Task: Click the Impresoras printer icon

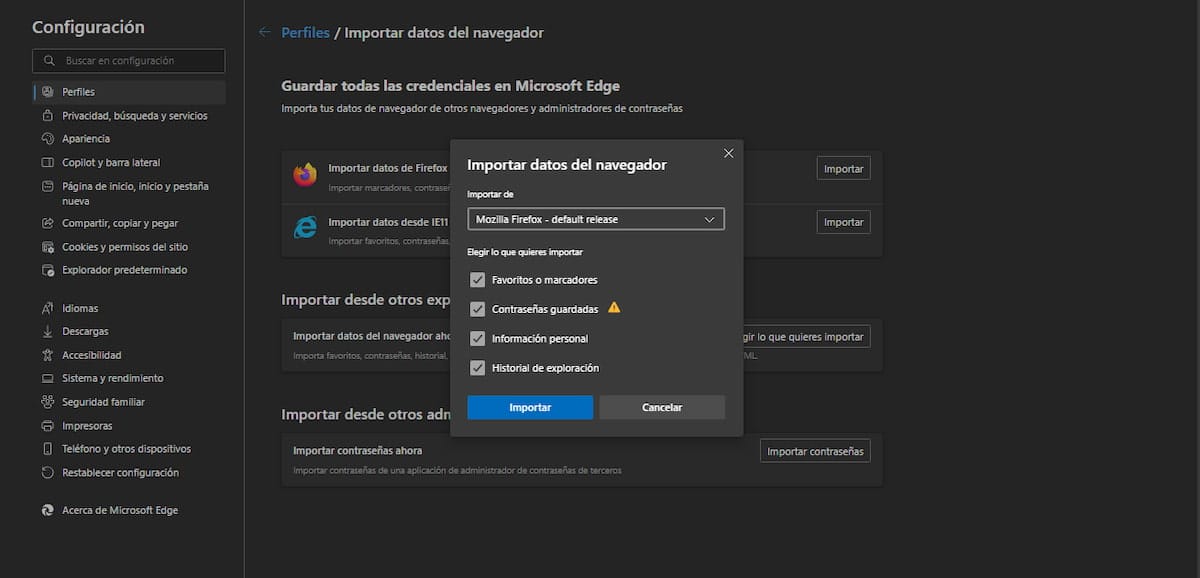Action: [47, 425]
